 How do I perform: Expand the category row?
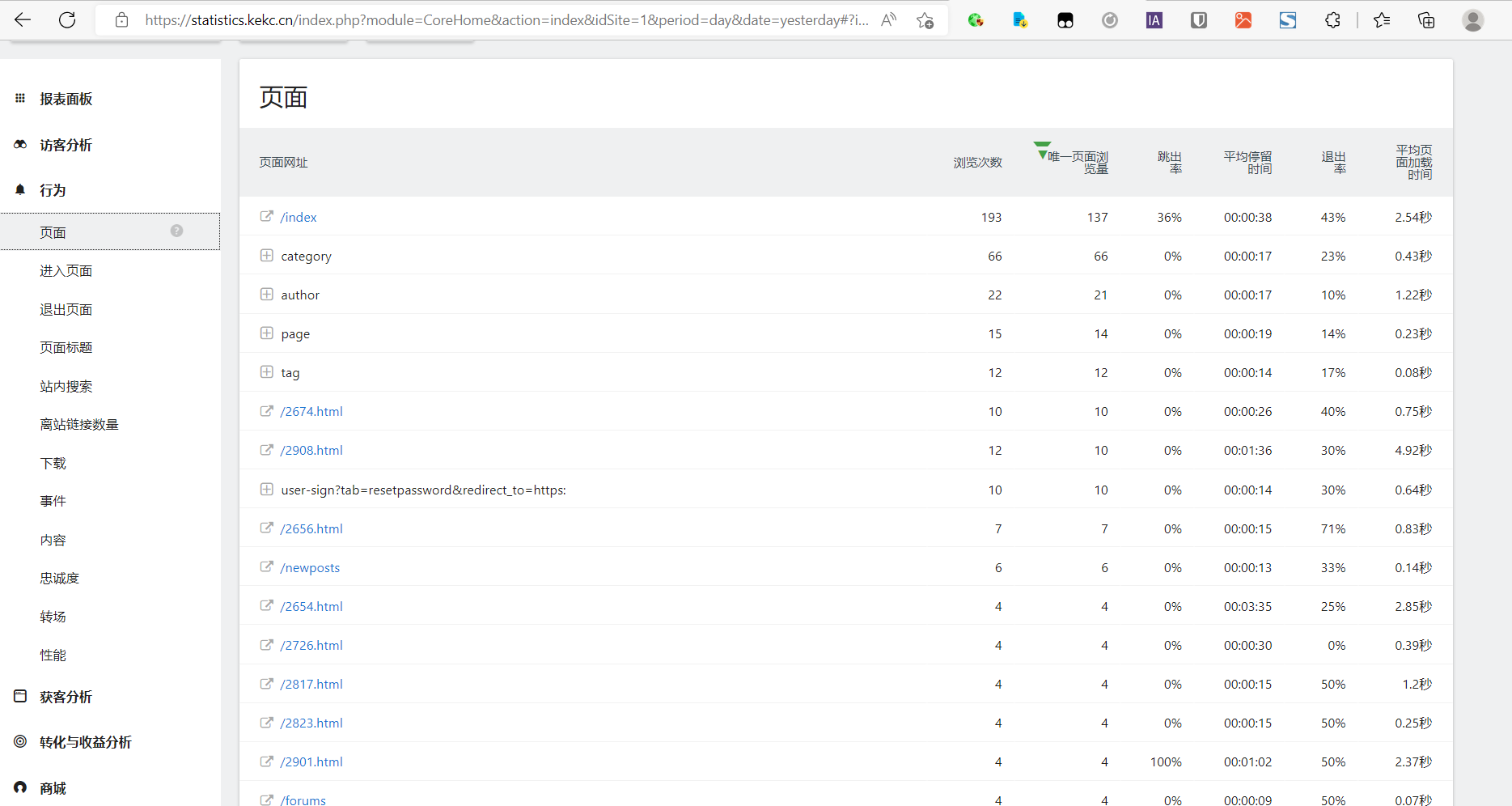[x=266, y=256]
